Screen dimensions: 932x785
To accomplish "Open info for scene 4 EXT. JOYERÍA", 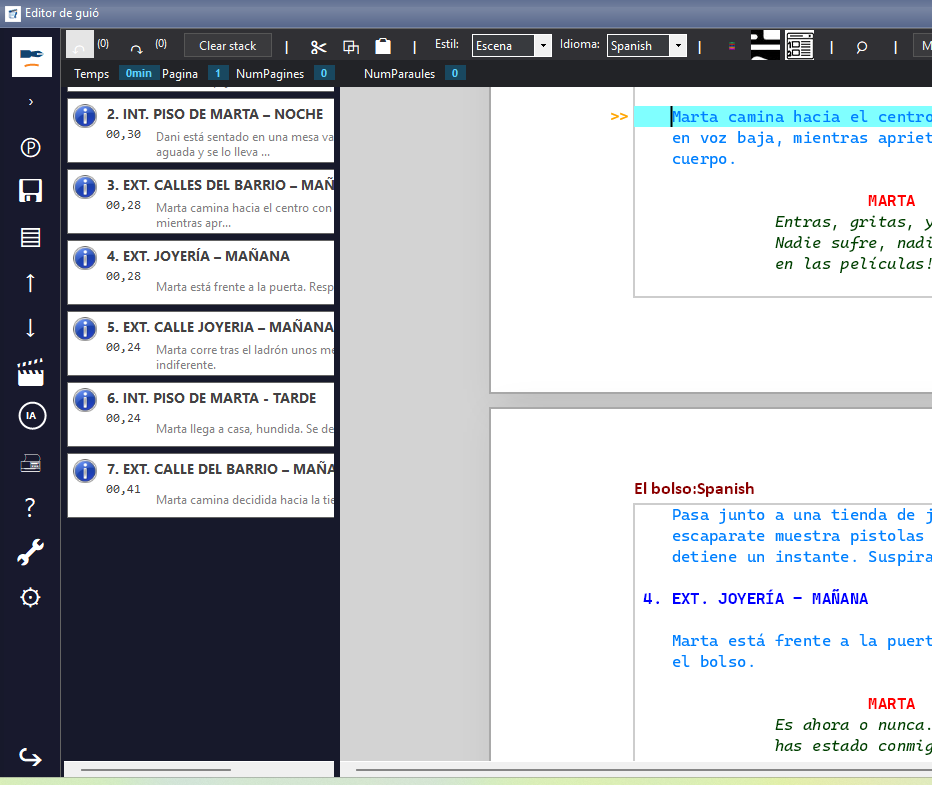I will tap(85, 258).
